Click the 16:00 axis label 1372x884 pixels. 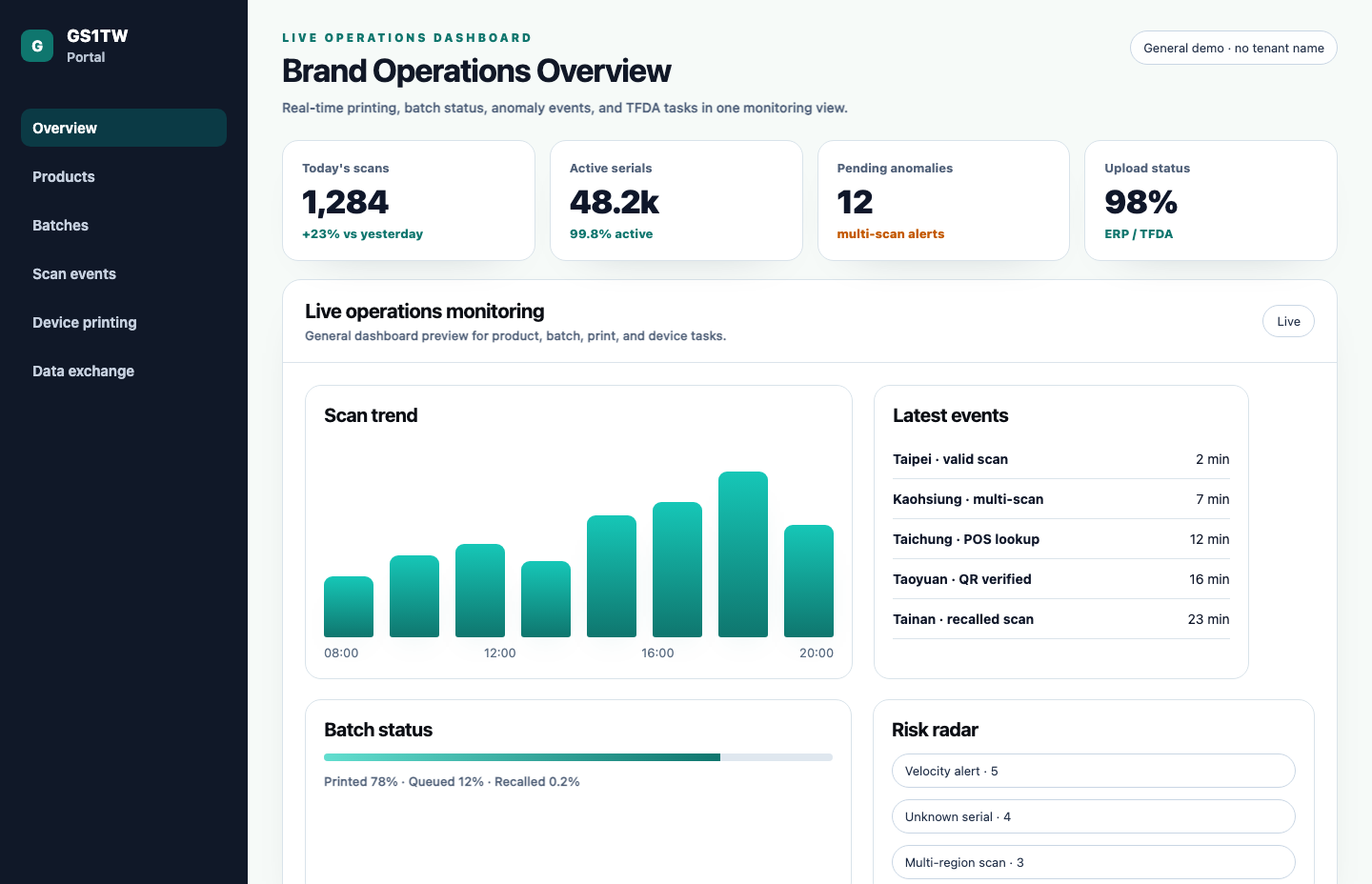click(x=657, y=653)
